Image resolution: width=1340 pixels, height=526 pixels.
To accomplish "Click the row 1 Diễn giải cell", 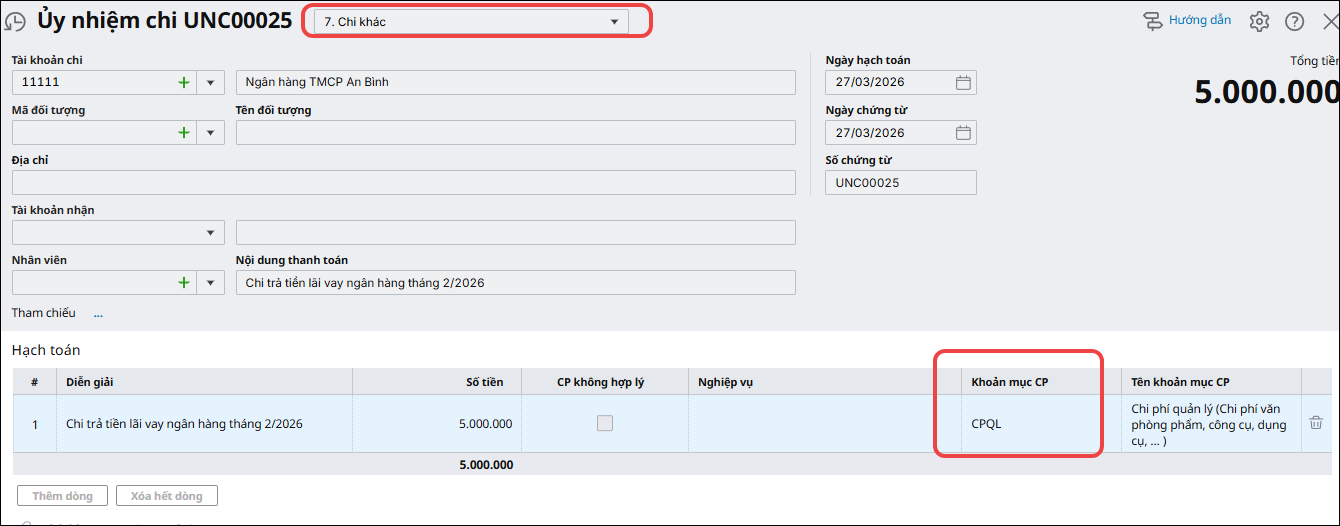I will (x=204, y=424).
